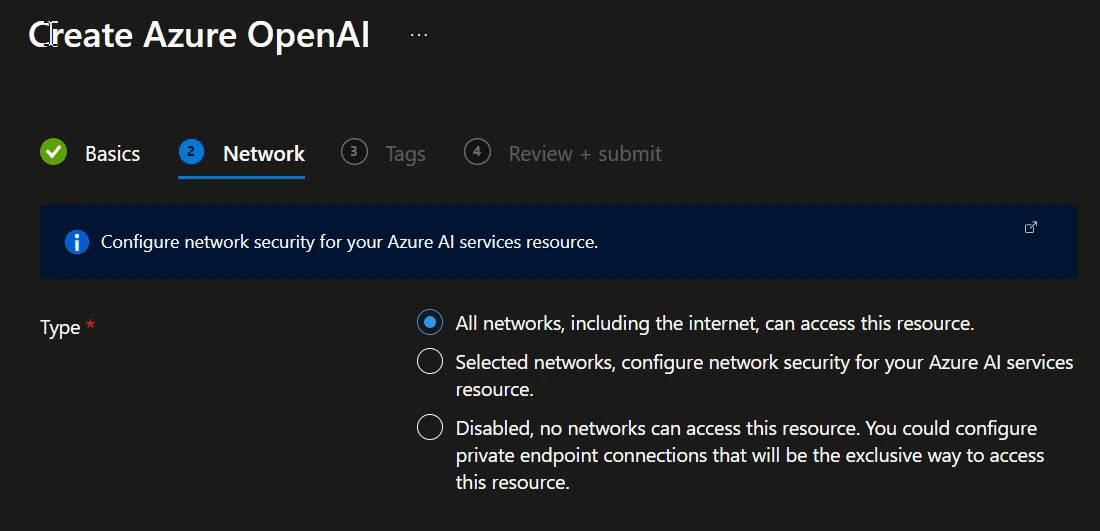Click the step 2 Network number badge

(x=191, y=152)
